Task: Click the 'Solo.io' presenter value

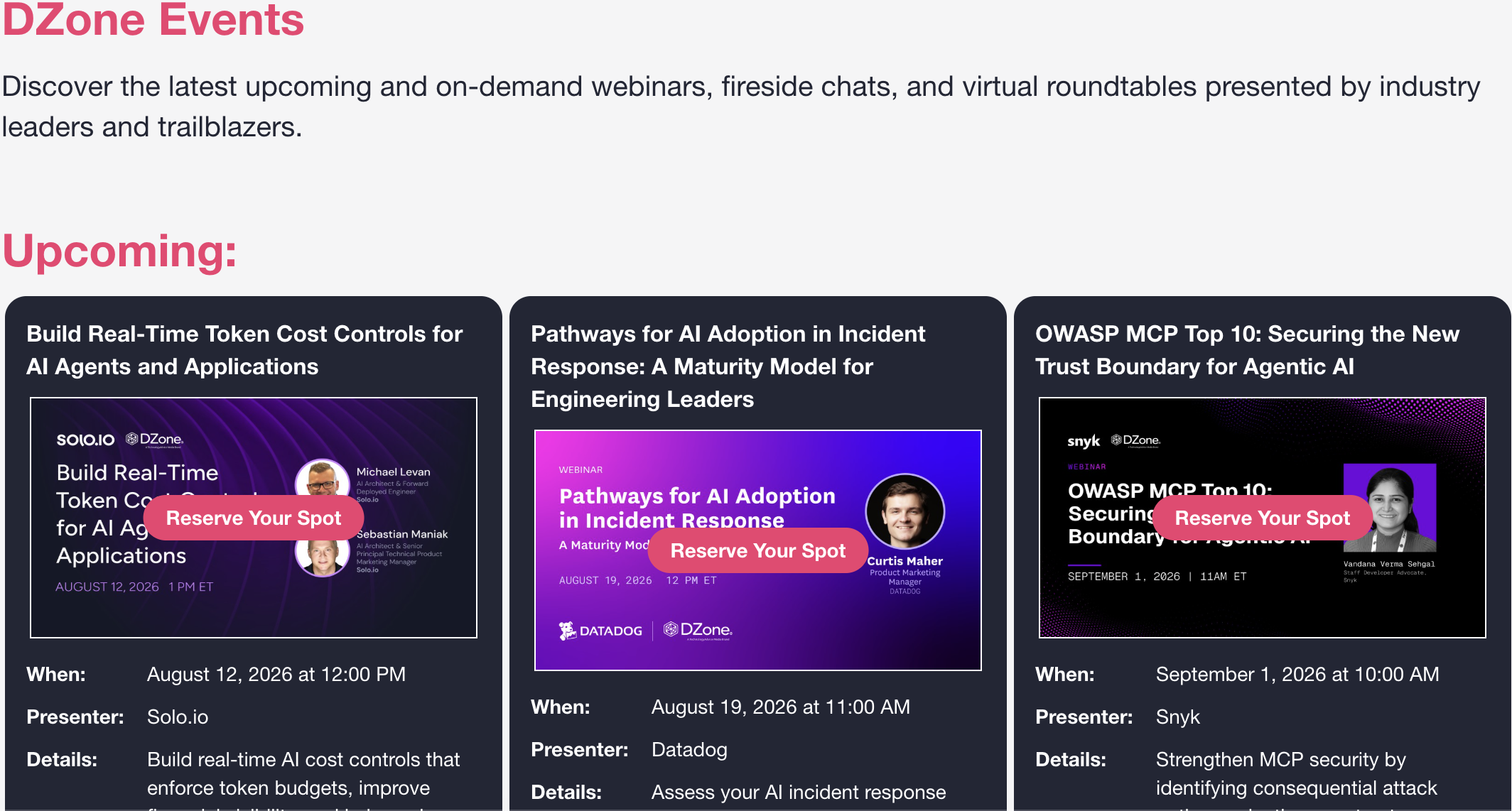Action: tap(178, 717)
